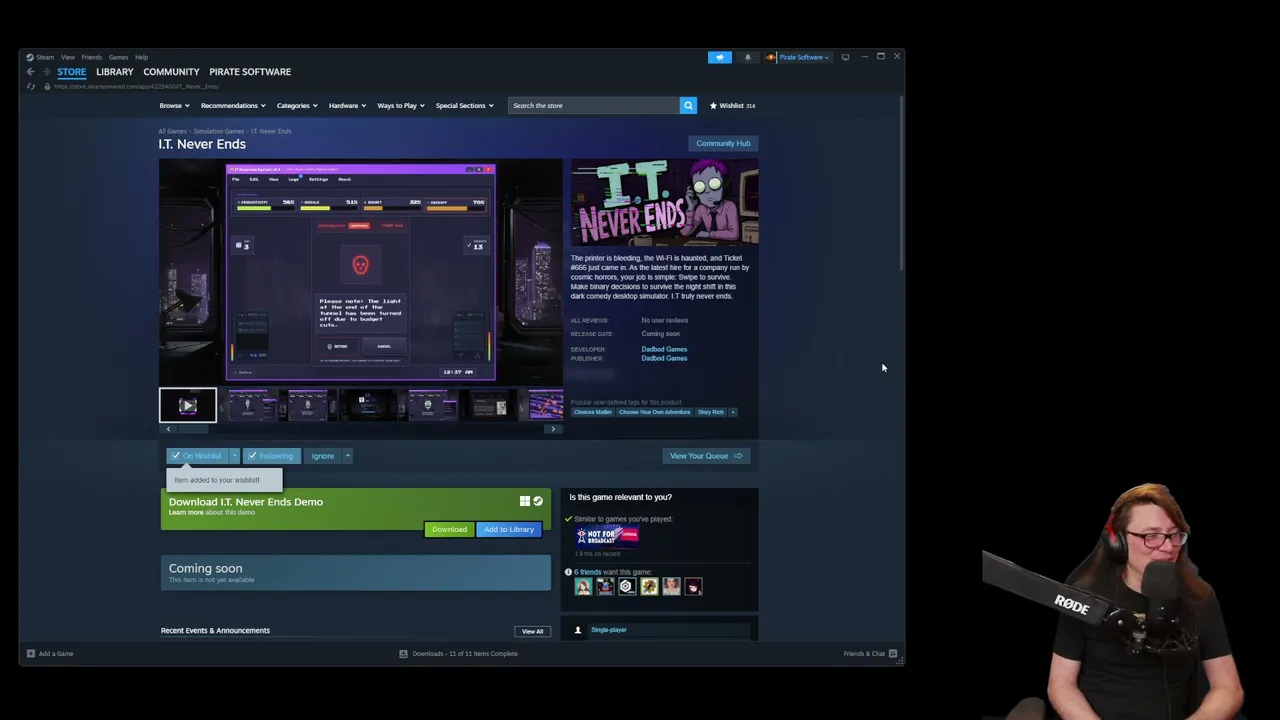Viewport: 1280px width, 720px height.
Task: Open the Recommendations dropdown
Action: [233, 105]
